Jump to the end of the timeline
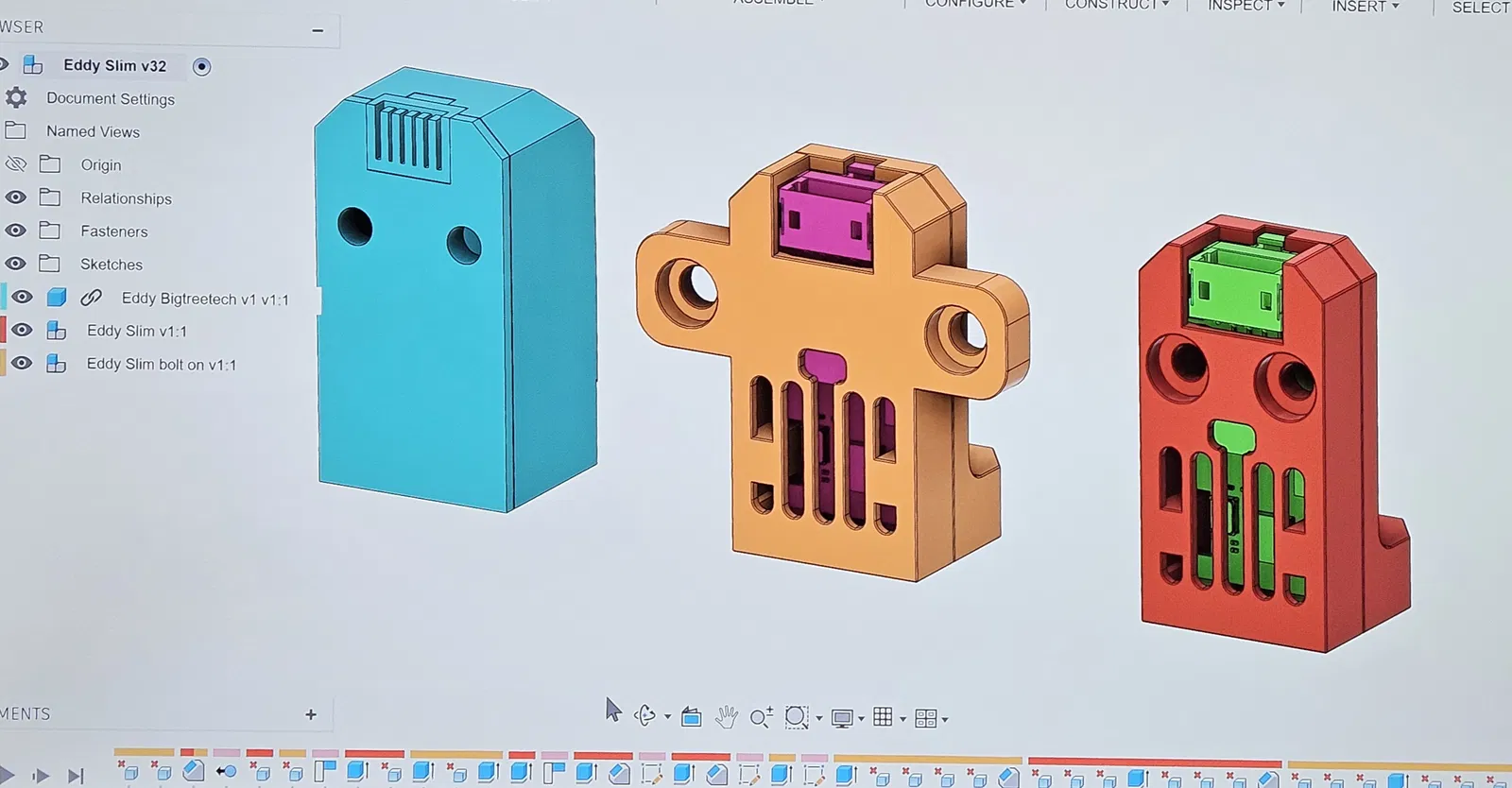 76,776
